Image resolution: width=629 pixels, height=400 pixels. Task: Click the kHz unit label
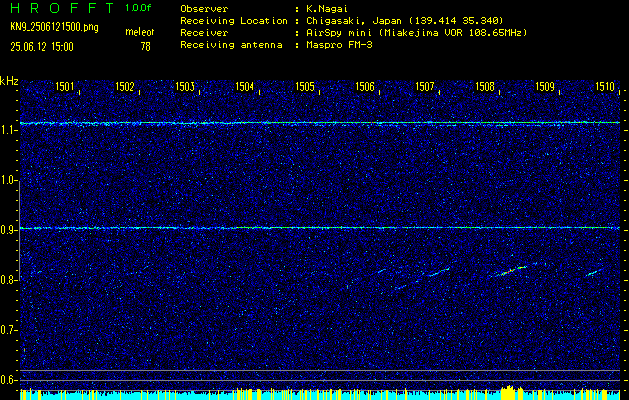click(x=9, y=81)
